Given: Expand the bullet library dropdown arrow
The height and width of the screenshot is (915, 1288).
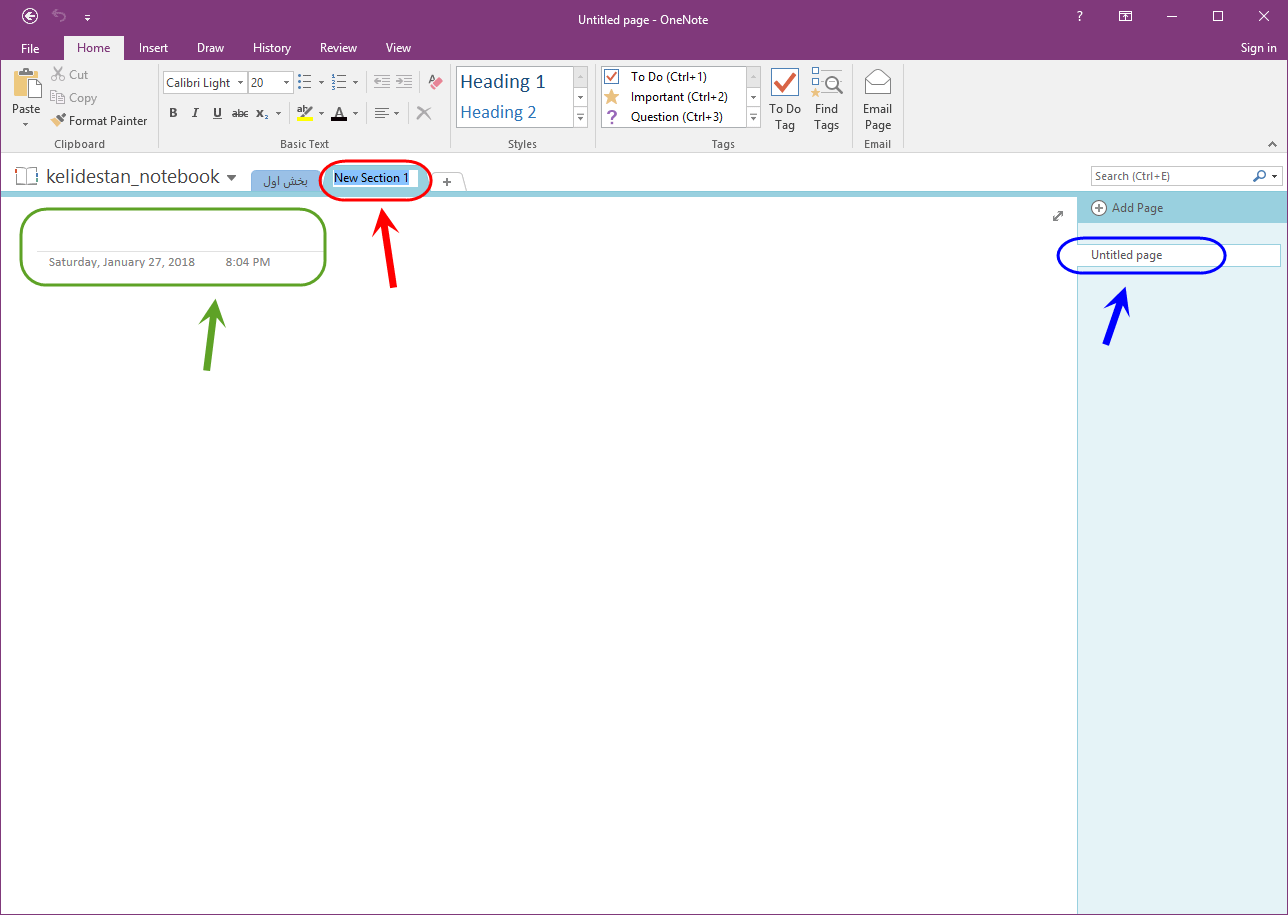Looking at the screenshot, I should coord(321,83).
